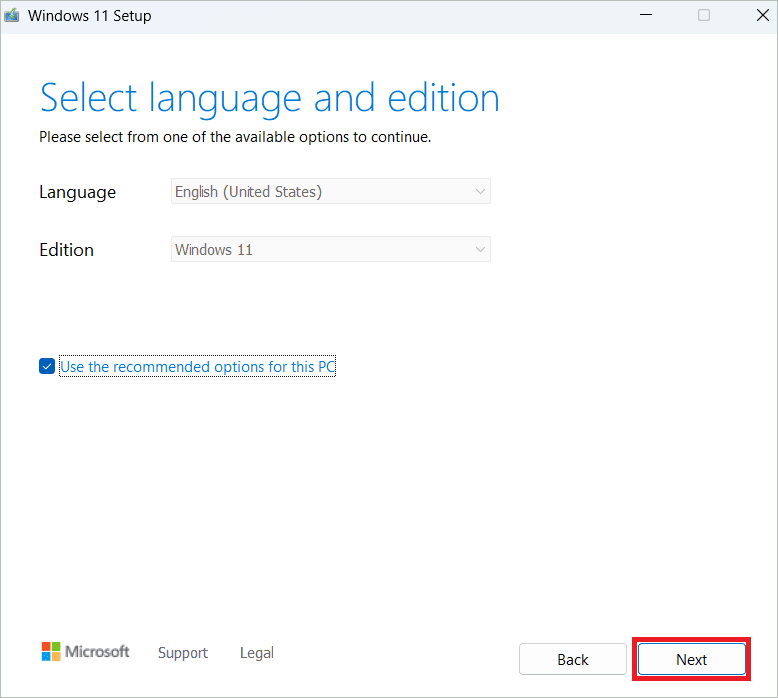Click the 'Windows 11 Setup' title text
778x698 pixels.
pyautogui.click(x=89, y=16)
